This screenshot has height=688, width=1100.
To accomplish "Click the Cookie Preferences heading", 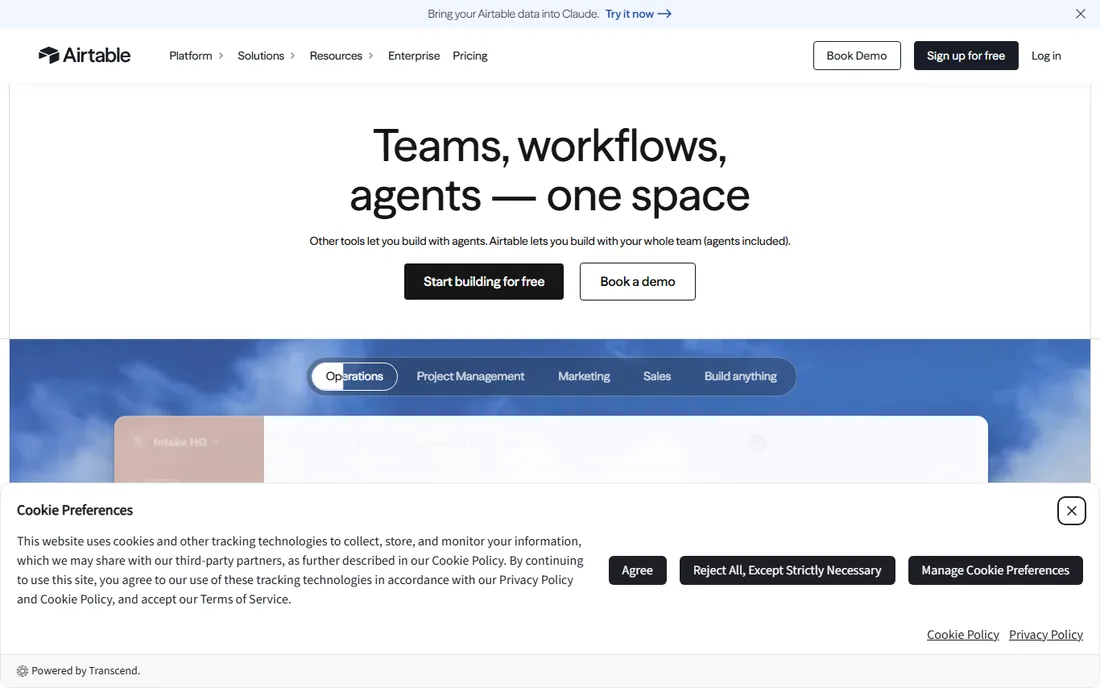I will (75, 511).
